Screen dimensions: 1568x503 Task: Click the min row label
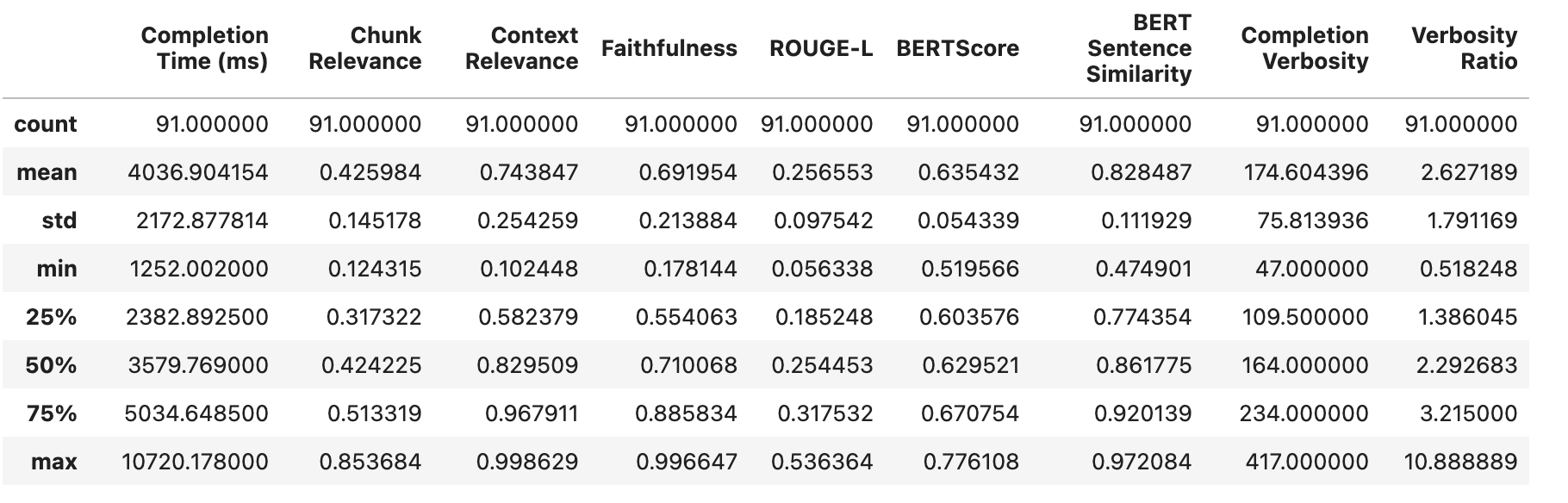click(x=56, y=269)
